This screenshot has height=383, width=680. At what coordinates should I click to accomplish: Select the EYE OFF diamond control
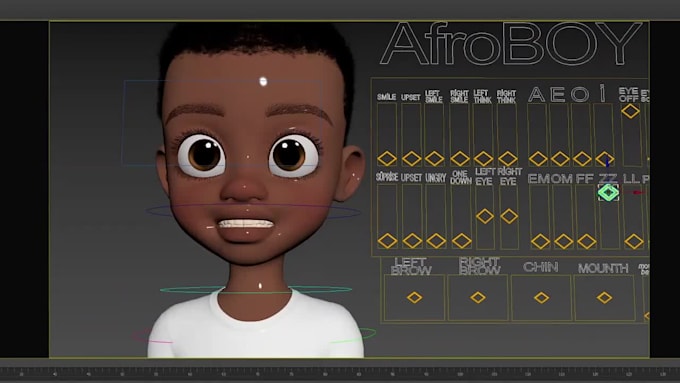(630, 111)
